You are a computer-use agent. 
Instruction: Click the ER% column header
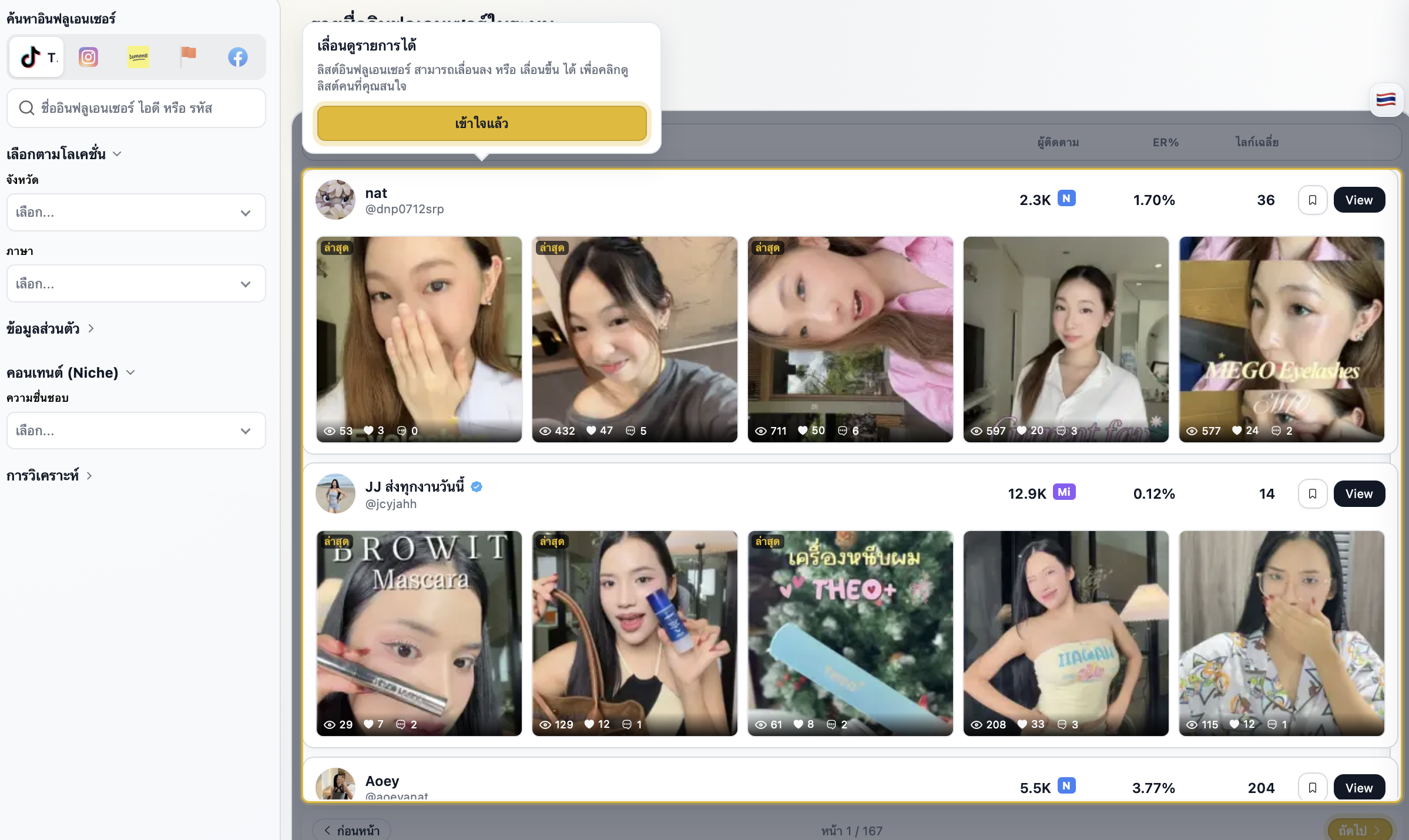1166,142
